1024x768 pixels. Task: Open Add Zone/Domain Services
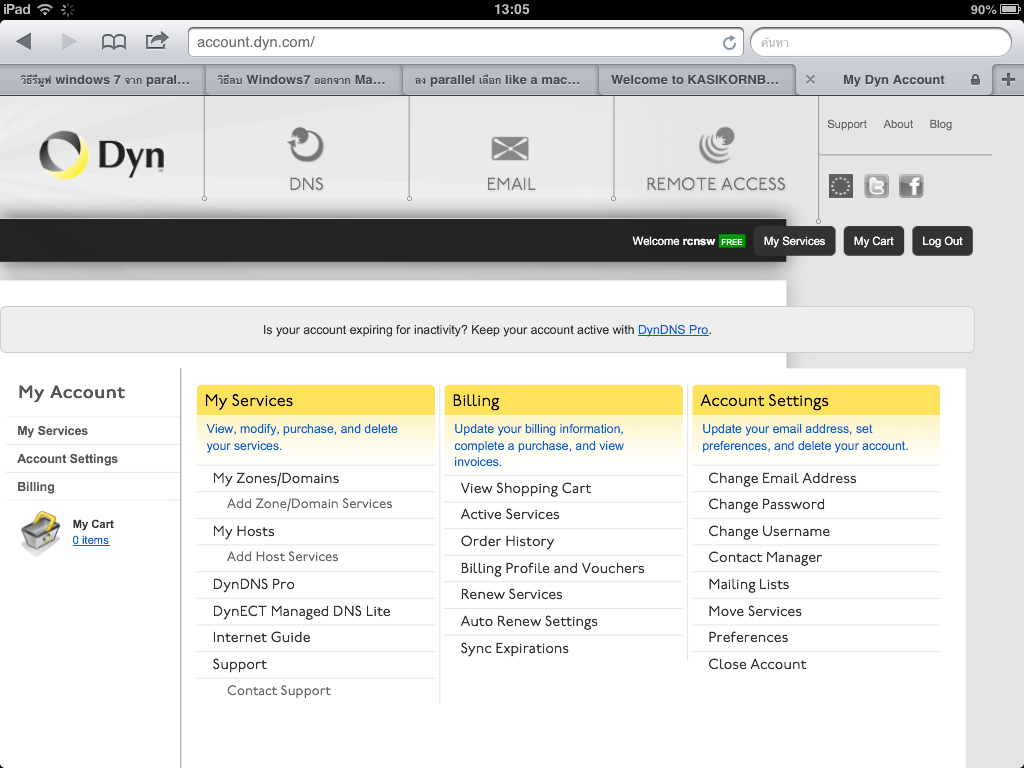pos(310,504)
